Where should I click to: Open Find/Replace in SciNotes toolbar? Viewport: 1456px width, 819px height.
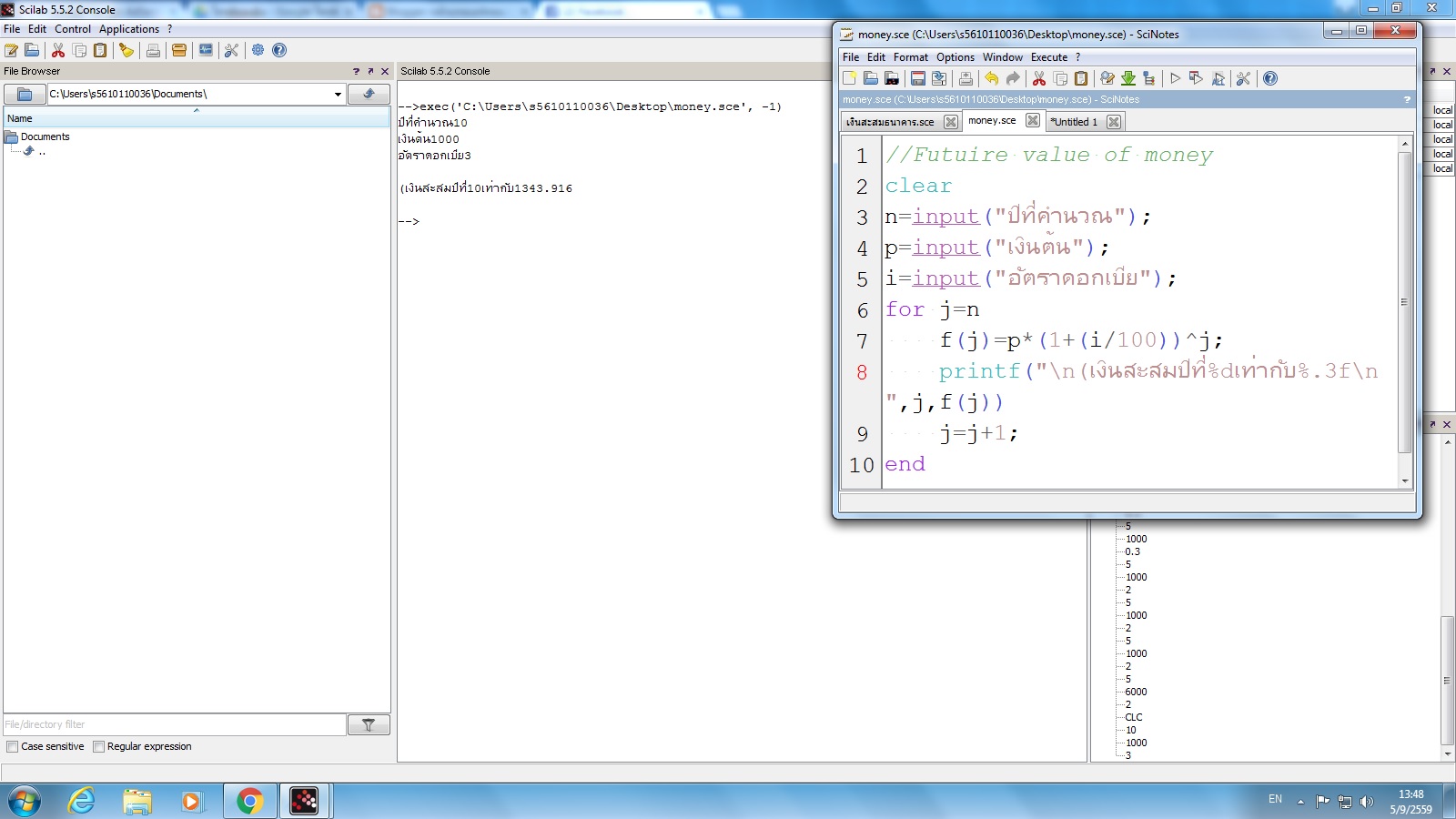pos(1107,78)
